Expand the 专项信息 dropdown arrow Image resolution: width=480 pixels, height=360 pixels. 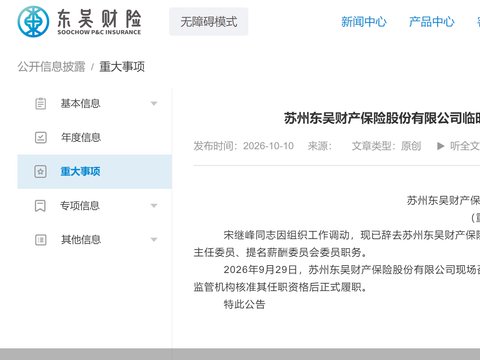154,206
